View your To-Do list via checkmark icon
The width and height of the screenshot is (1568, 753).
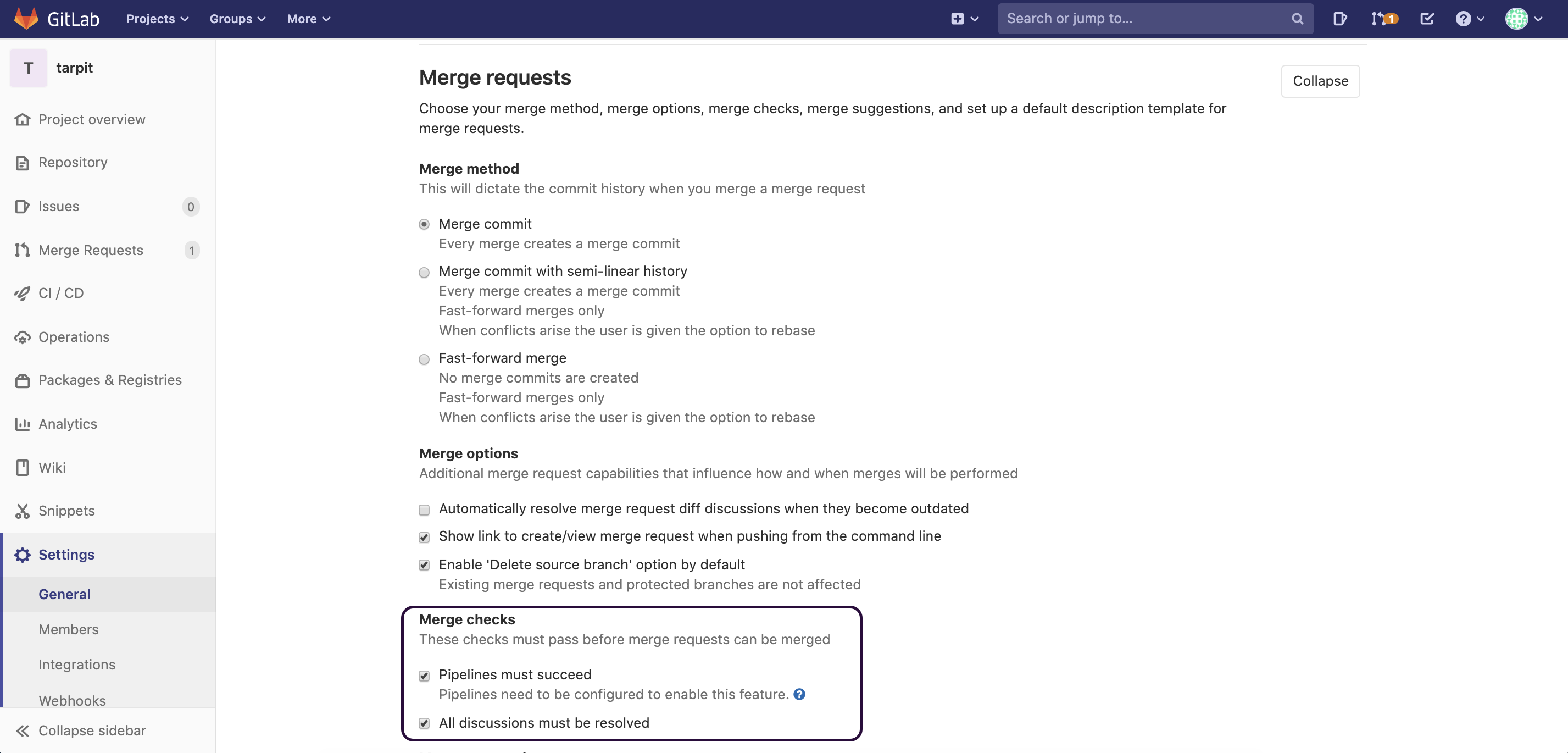1427,19
